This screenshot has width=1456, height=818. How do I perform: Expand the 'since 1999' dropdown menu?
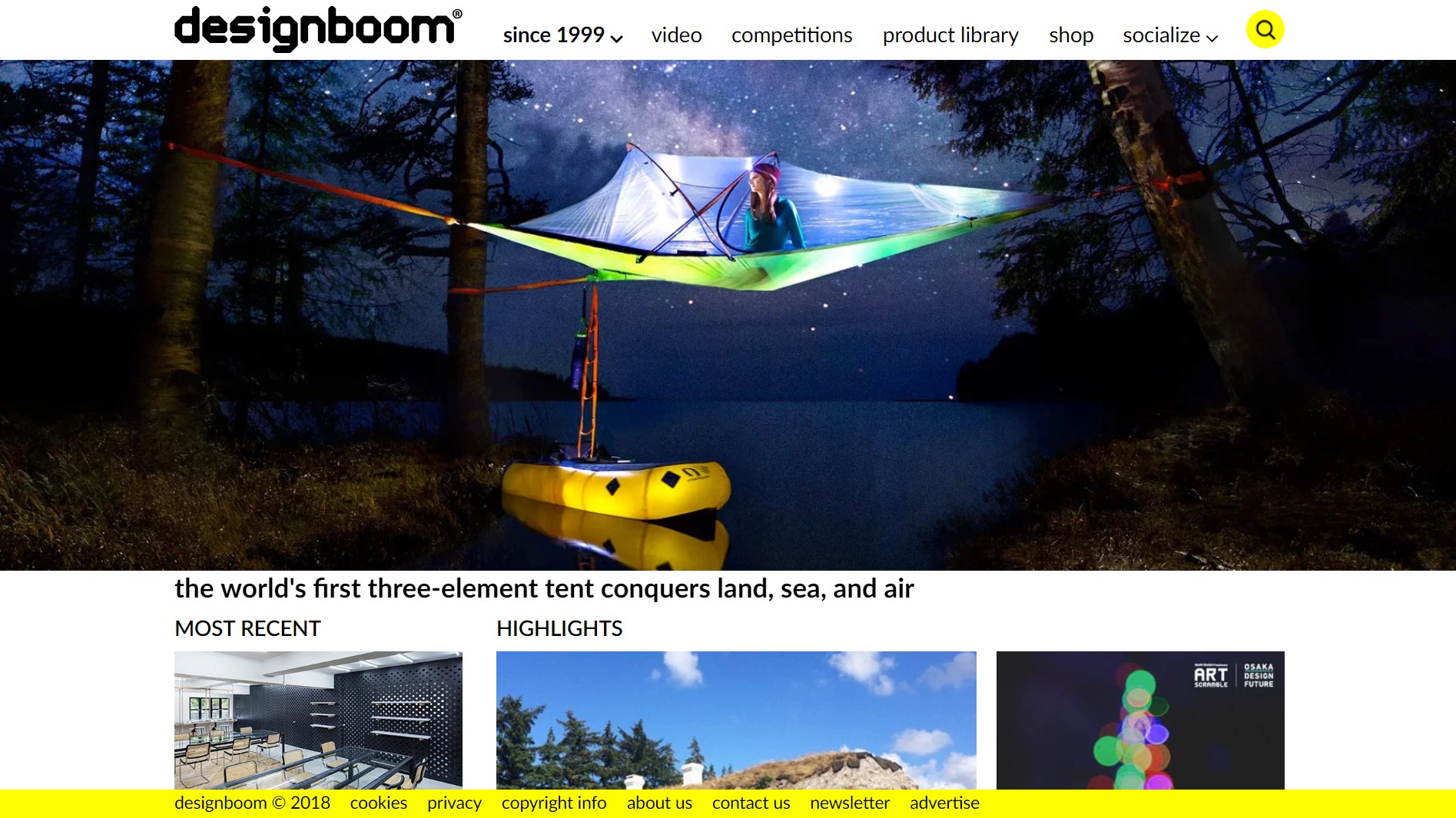coord(562,35)
